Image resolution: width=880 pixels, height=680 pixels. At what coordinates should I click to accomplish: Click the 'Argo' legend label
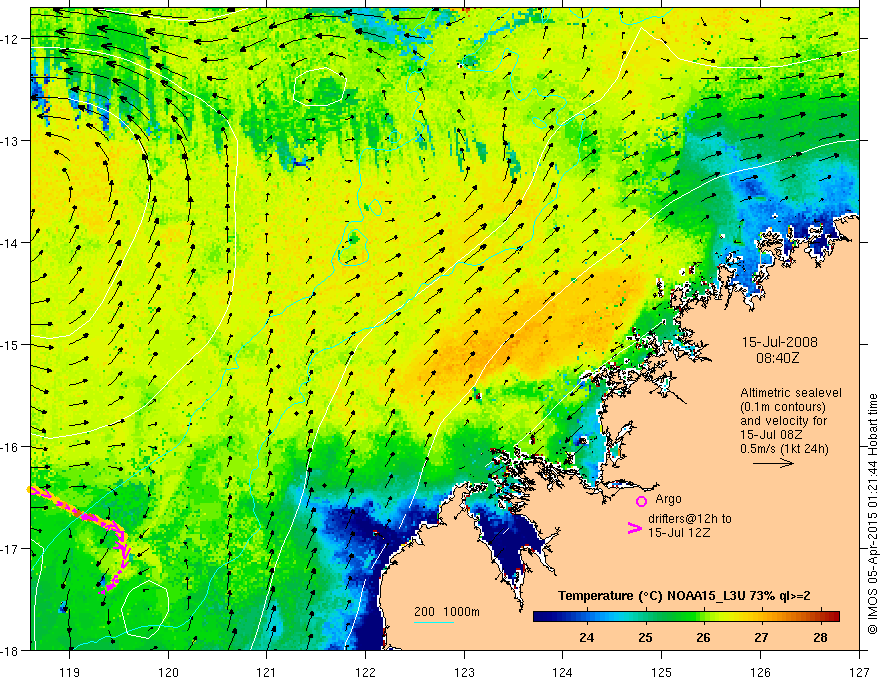point(668,499)
